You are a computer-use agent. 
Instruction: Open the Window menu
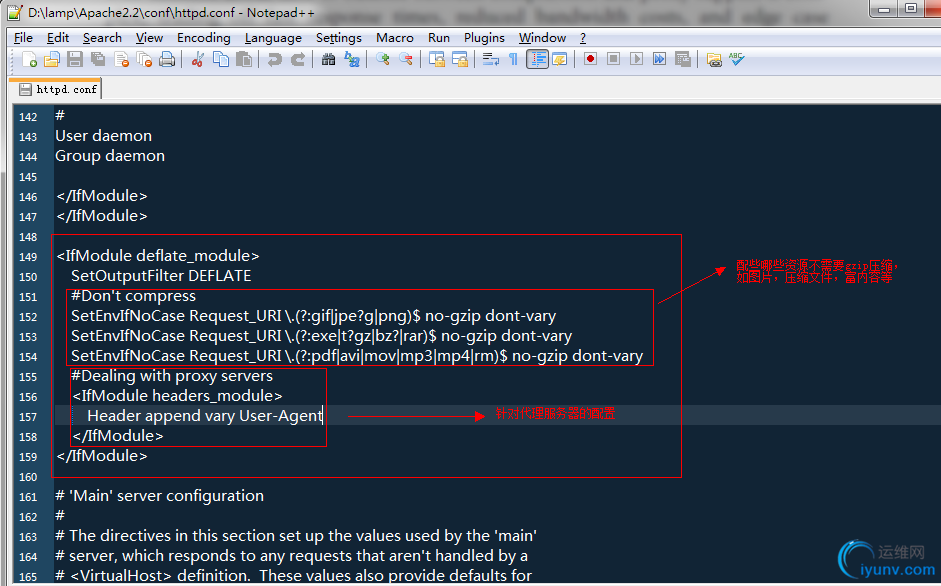[543, 38]
